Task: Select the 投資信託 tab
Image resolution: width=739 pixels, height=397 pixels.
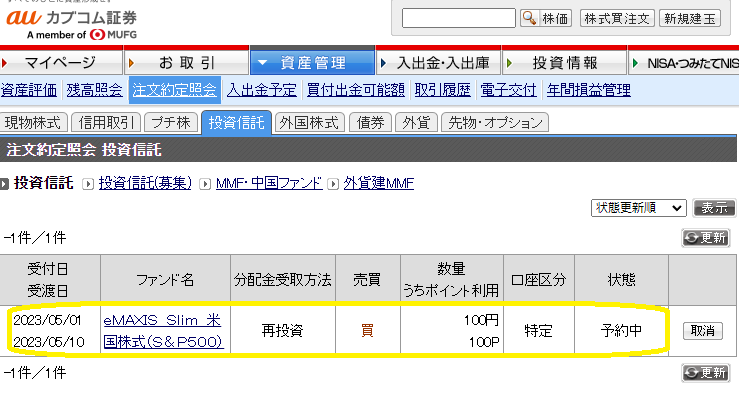Action: pyautogui.click(x=236, y=123)
